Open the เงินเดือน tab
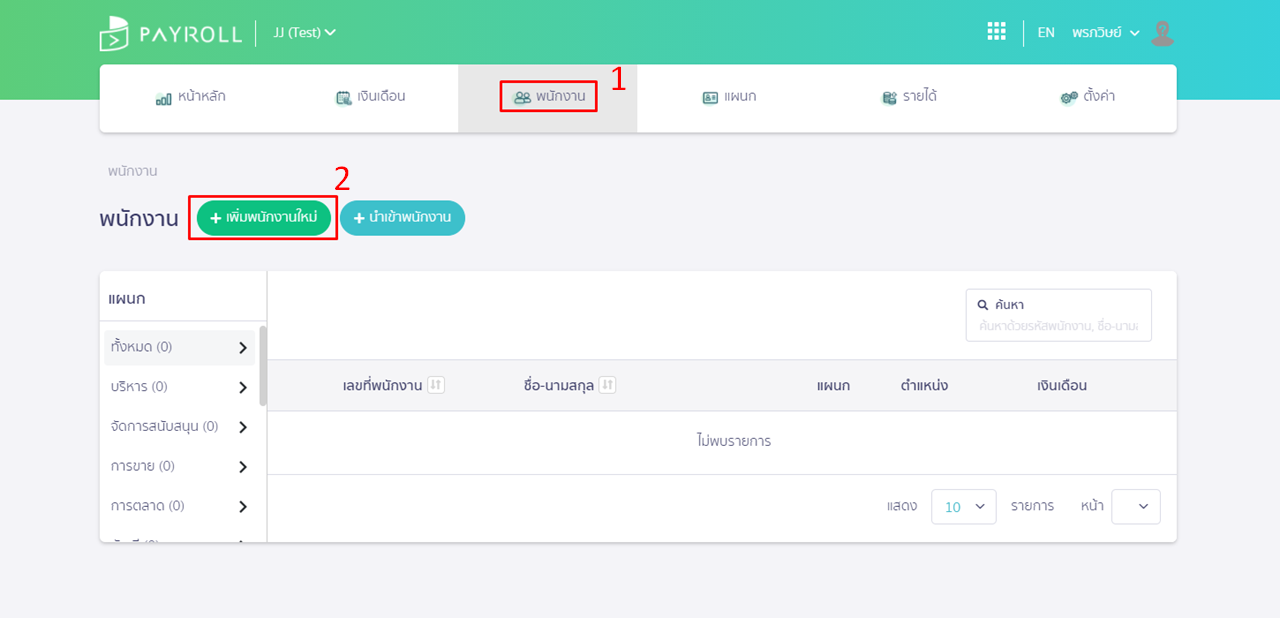 tap(370, 97)
